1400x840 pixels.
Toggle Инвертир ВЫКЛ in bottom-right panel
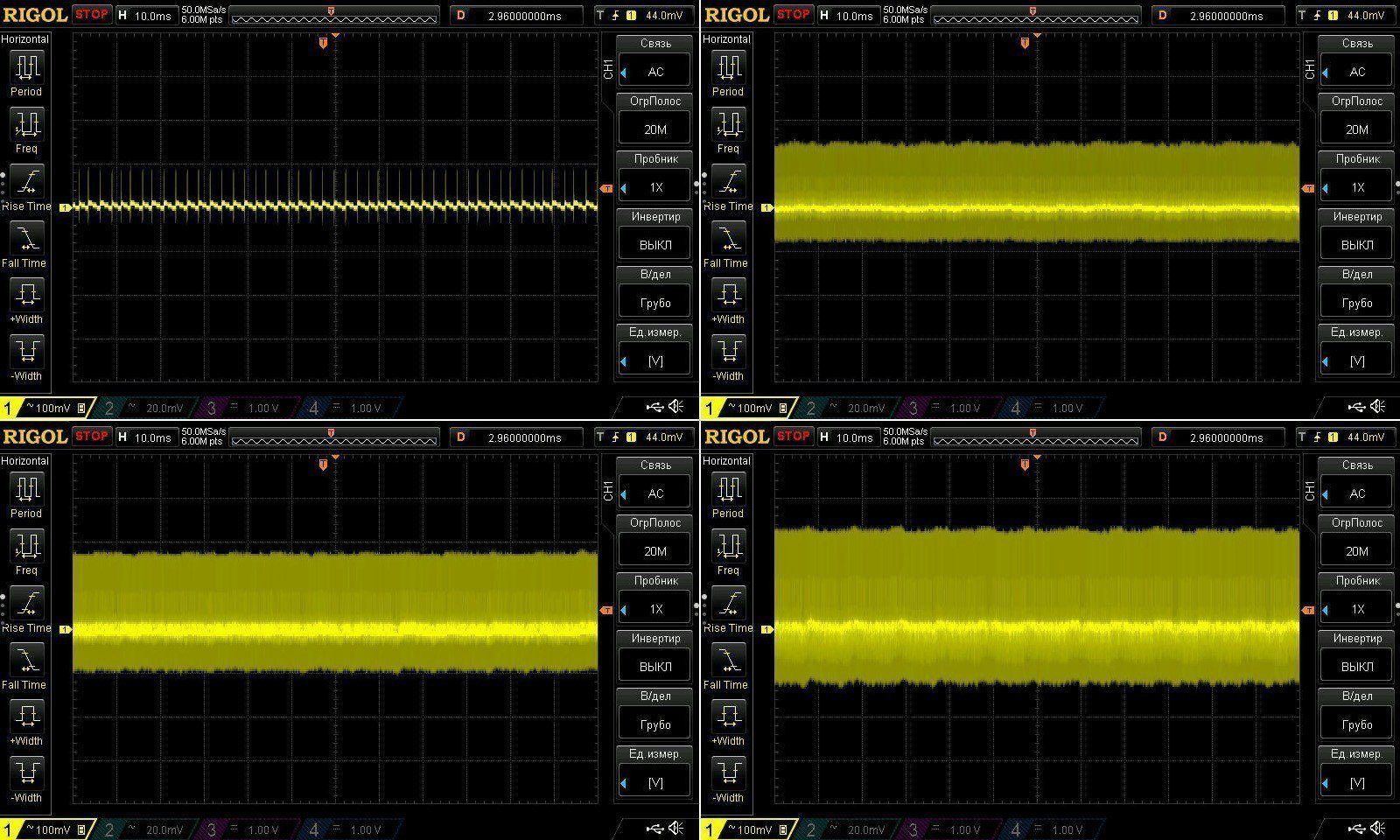click(1357, 667)
